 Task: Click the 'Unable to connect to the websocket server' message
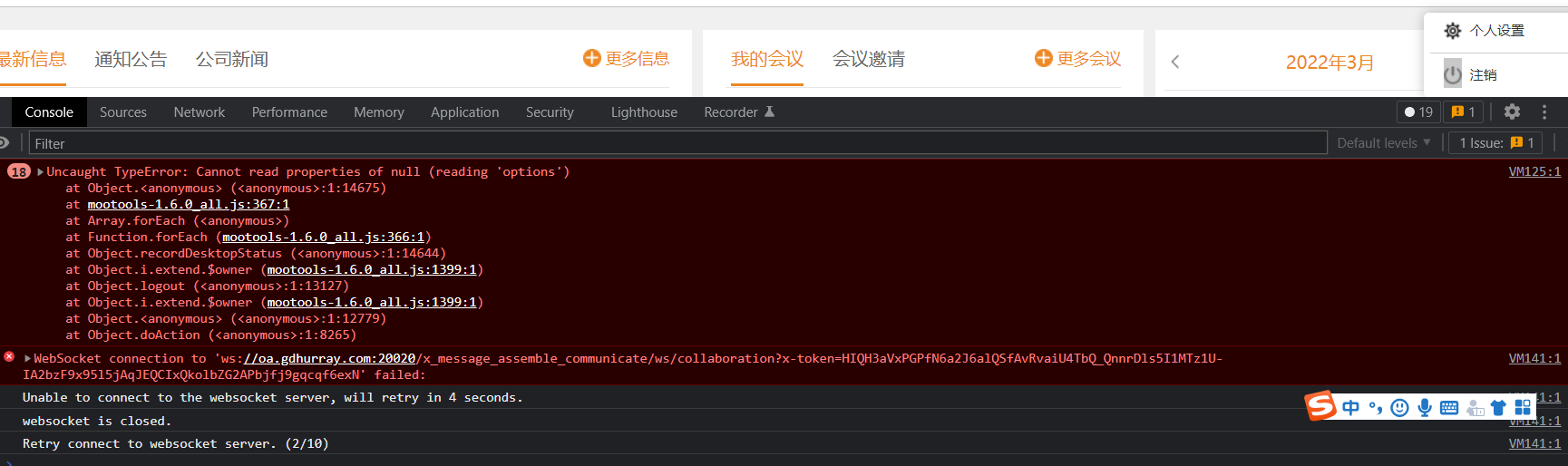tap(273, 397)
